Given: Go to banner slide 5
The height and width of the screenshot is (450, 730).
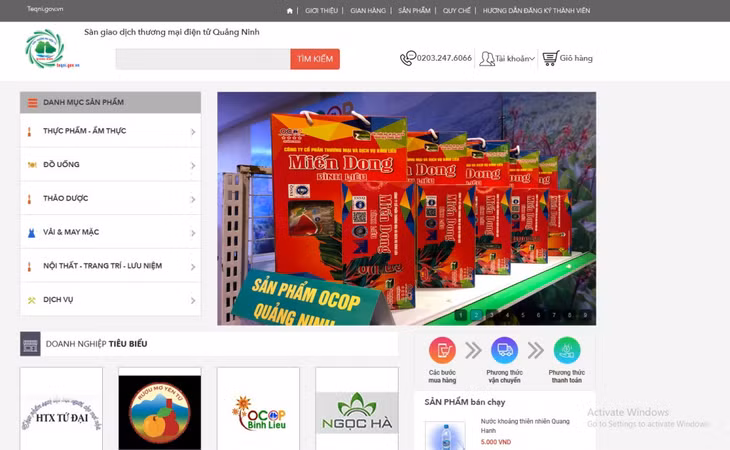Looking at the screenshot, I should [x=523, y=315].
